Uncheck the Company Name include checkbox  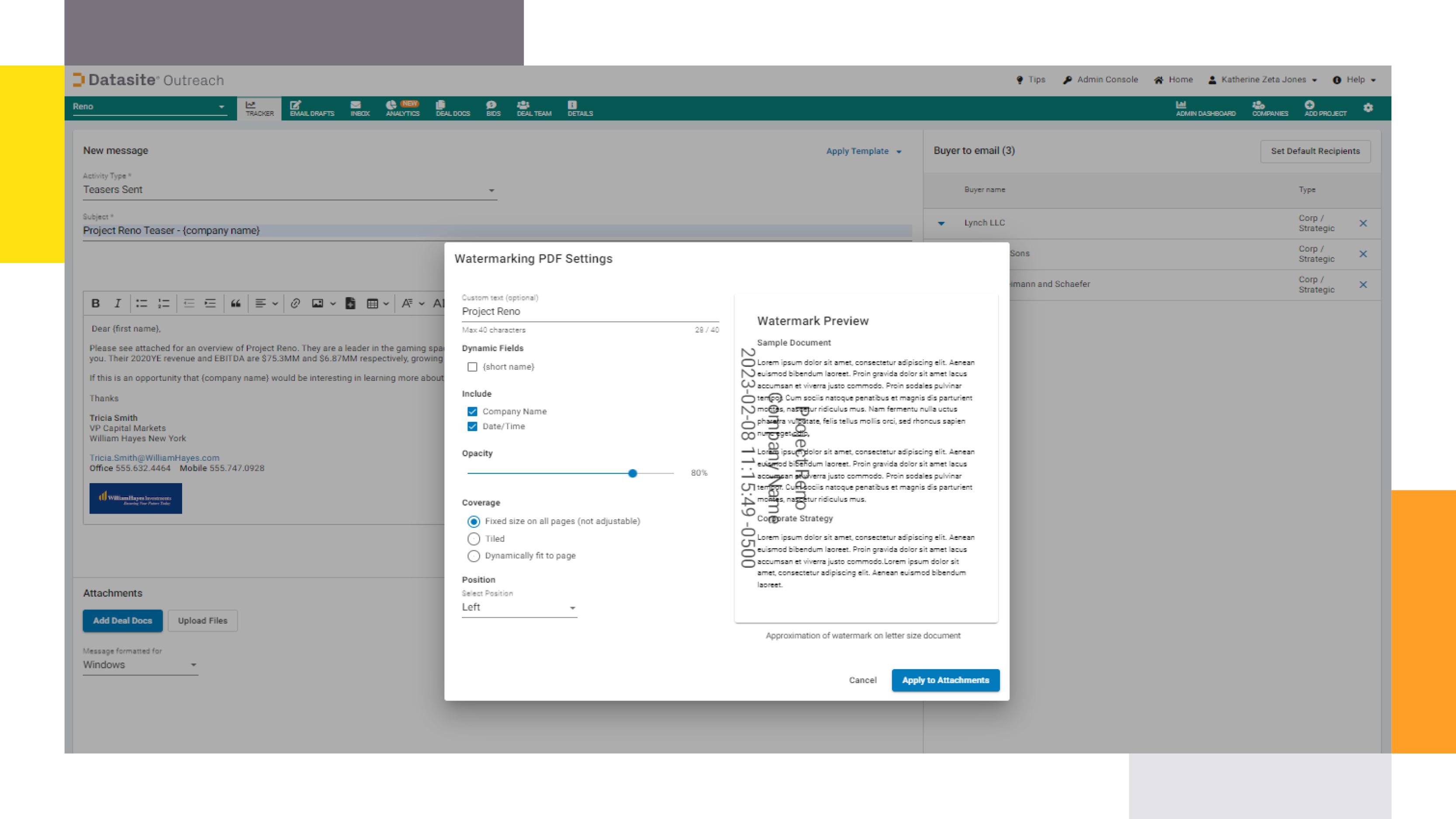tap(472, 411)
